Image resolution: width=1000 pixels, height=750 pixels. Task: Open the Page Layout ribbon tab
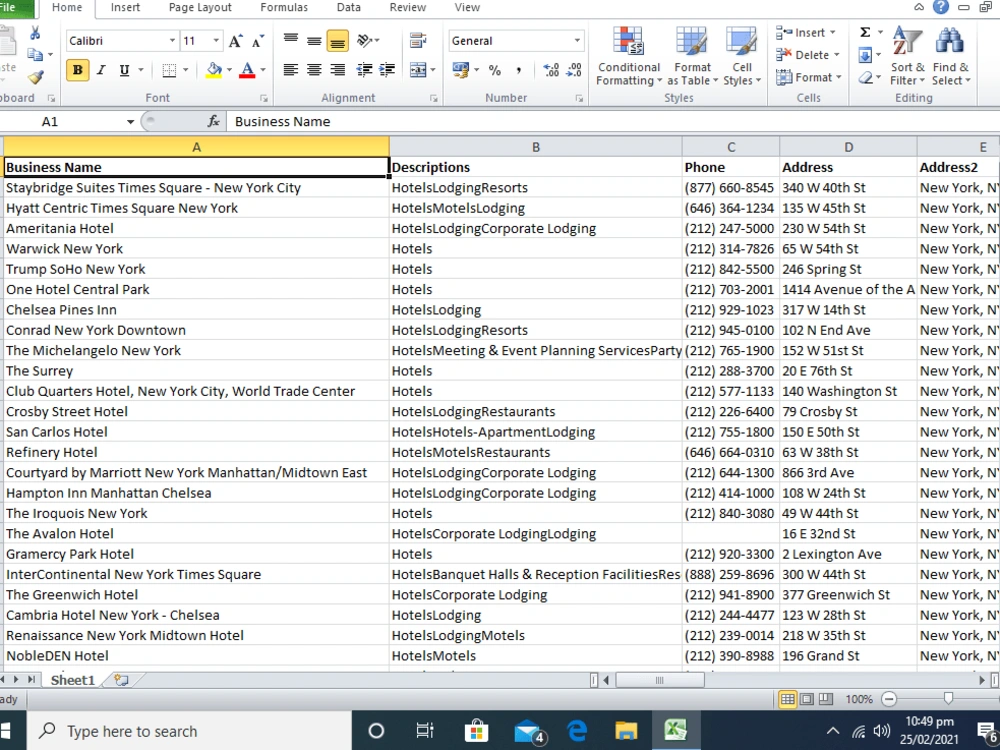[x=199, y=7]
